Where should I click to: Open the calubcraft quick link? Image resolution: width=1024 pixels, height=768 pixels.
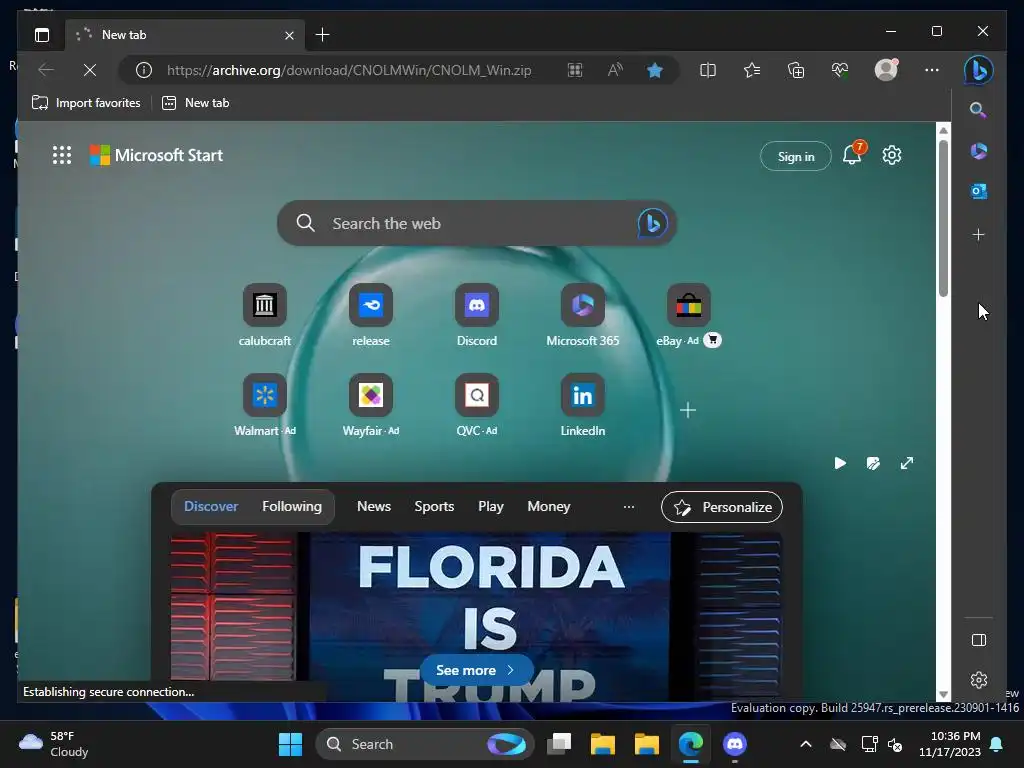264,315
